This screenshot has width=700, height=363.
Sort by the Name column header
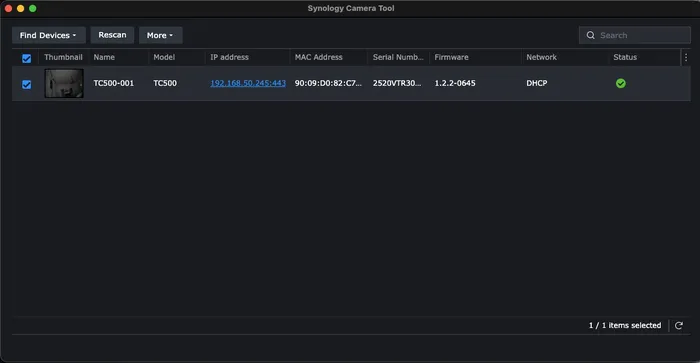point(104,57)
